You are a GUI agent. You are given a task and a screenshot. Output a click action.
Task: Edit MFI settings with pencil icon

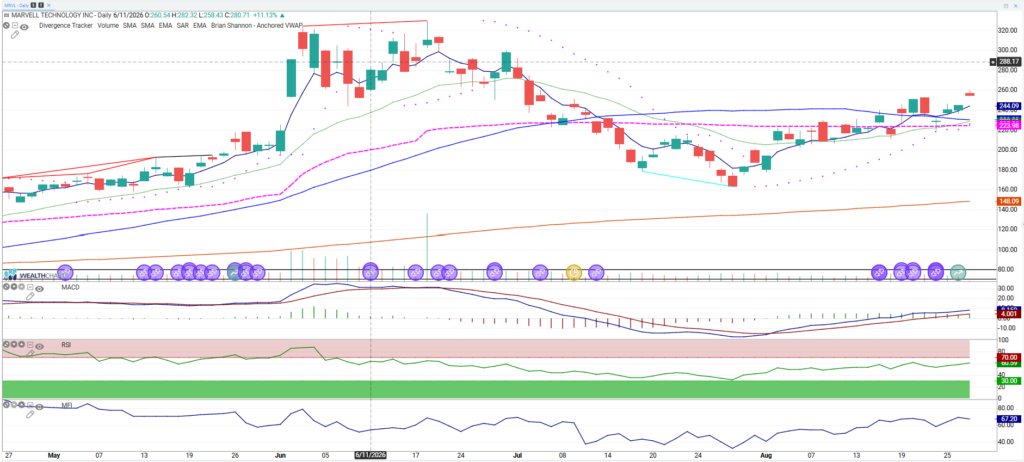point(30,414)
